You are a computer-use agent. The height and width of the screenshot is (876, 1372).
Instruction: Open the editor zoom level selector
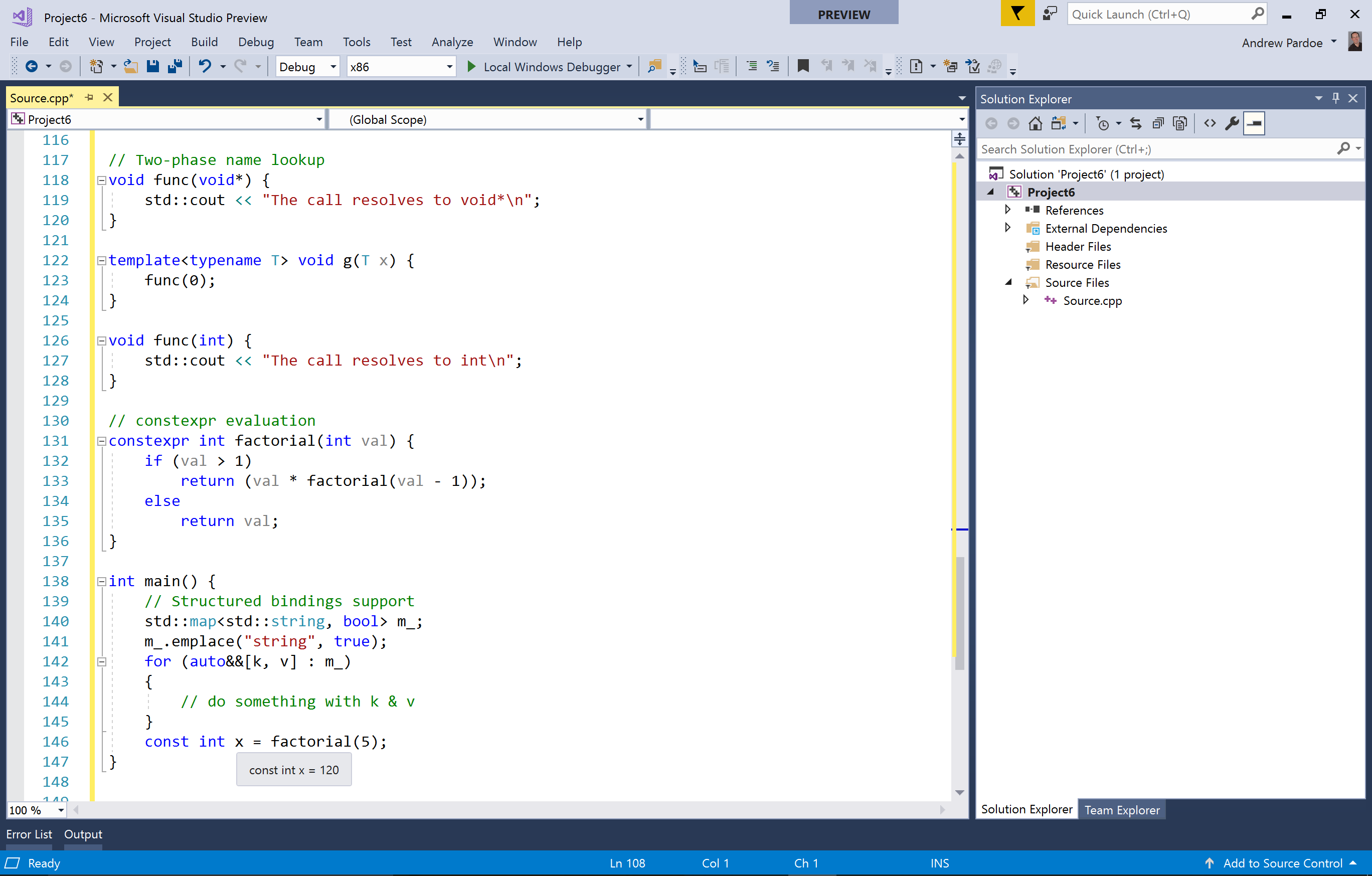coord(35,809)
